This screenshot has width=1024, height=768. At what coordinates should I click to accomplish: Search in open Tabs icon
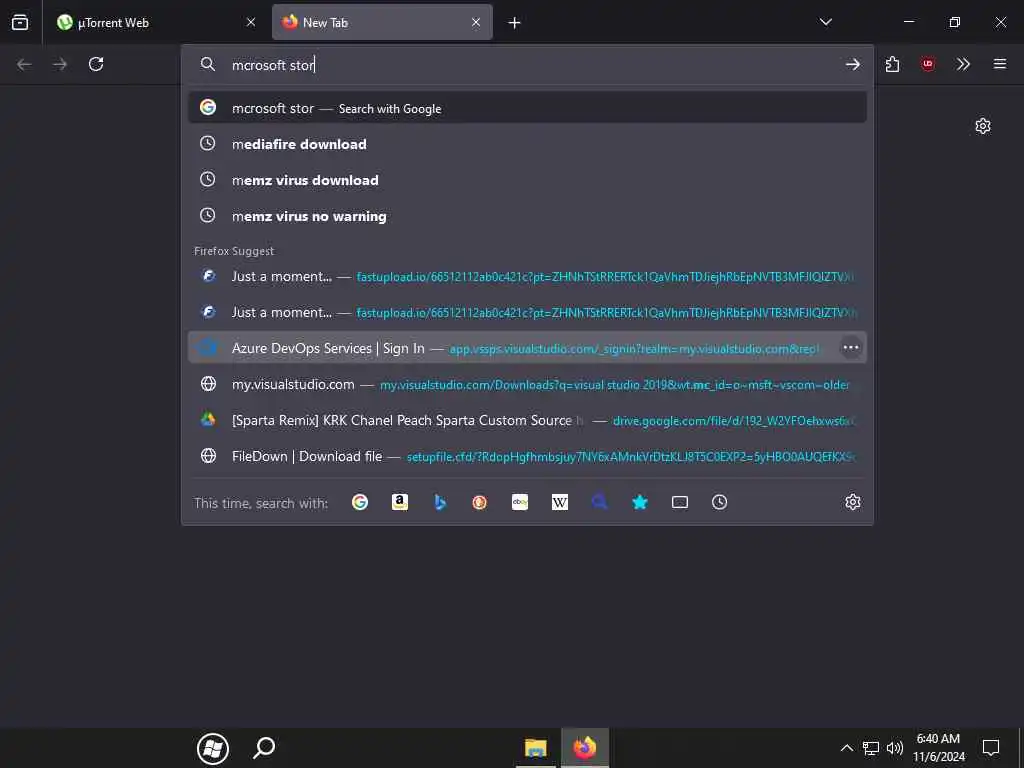(x=679, y=502)
